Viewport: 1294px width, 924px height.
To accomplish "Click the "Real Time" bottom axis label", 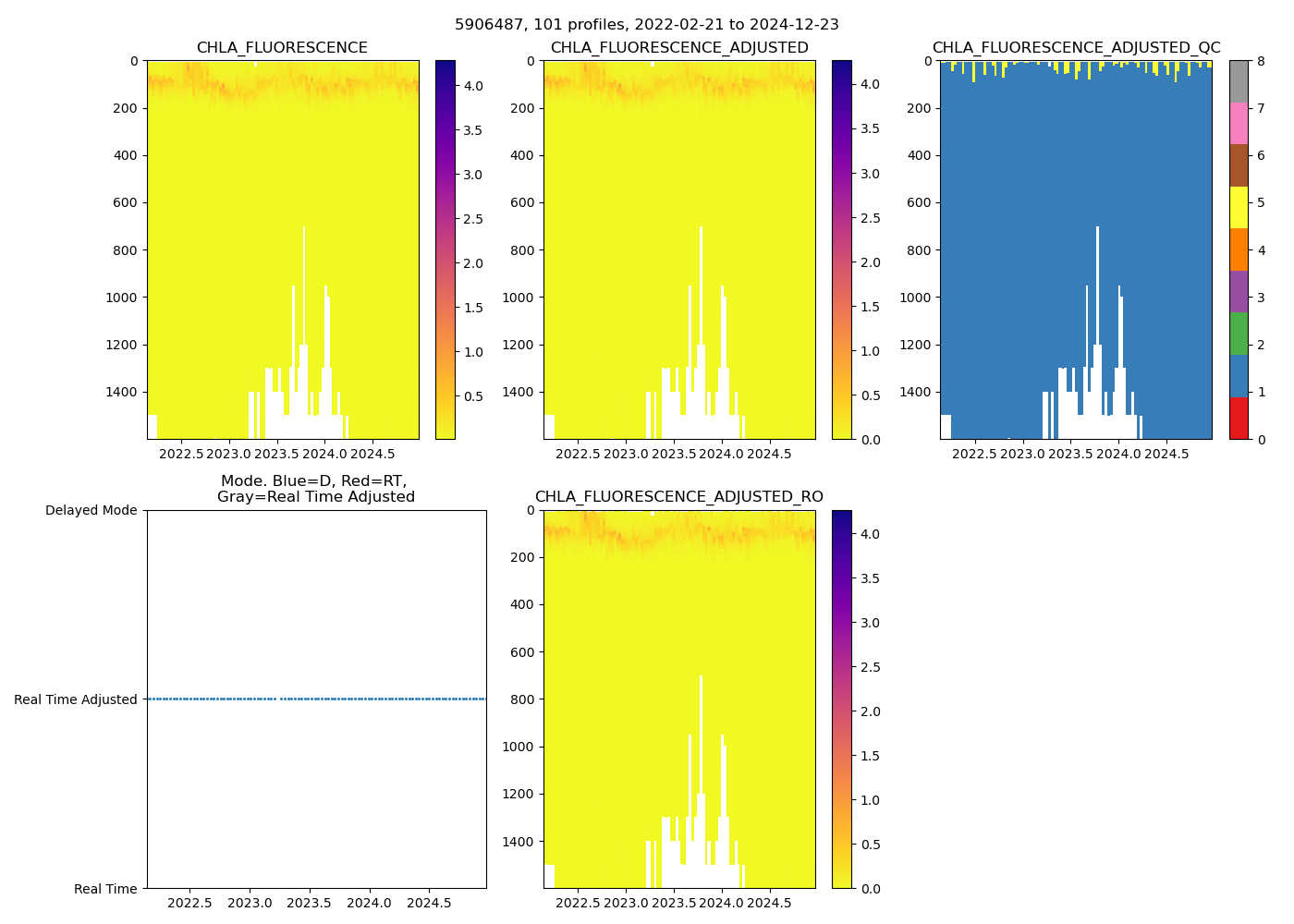I will coord(105,889).
